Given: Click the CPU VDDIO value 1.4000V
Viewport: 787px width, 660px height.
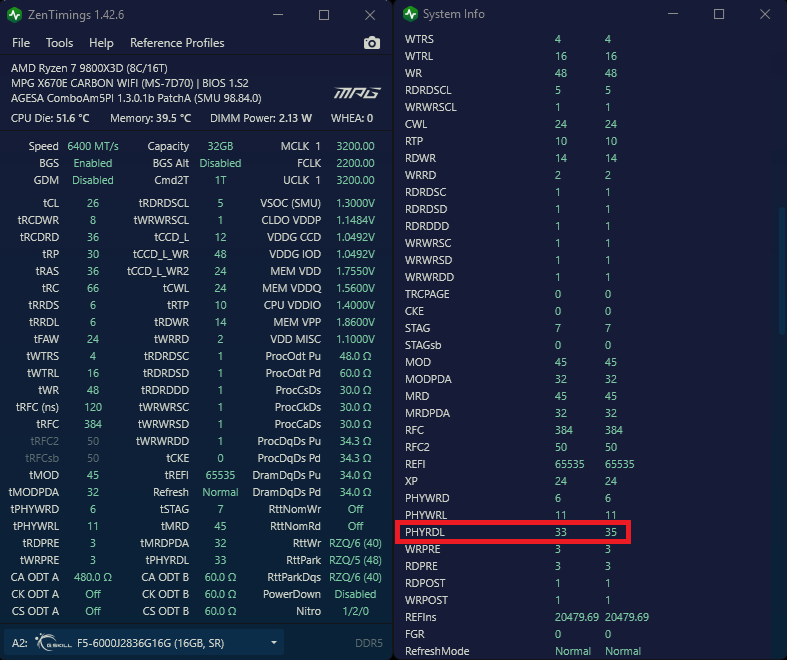Looking at the screenshot, I should [355, 305].
